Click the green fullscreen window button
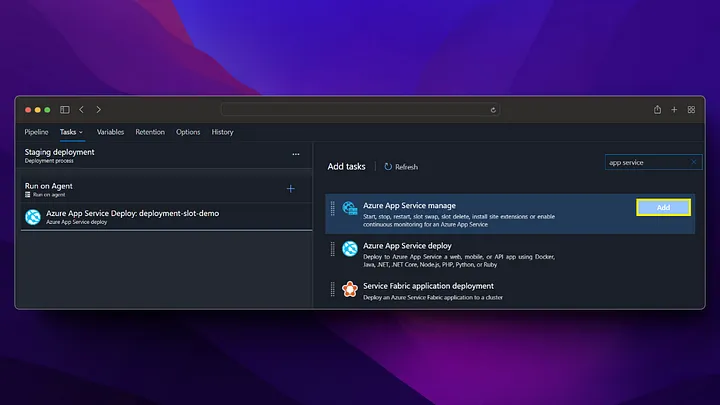Image resolution: width=720 pixels, height=405 pixels. point(47,110)
